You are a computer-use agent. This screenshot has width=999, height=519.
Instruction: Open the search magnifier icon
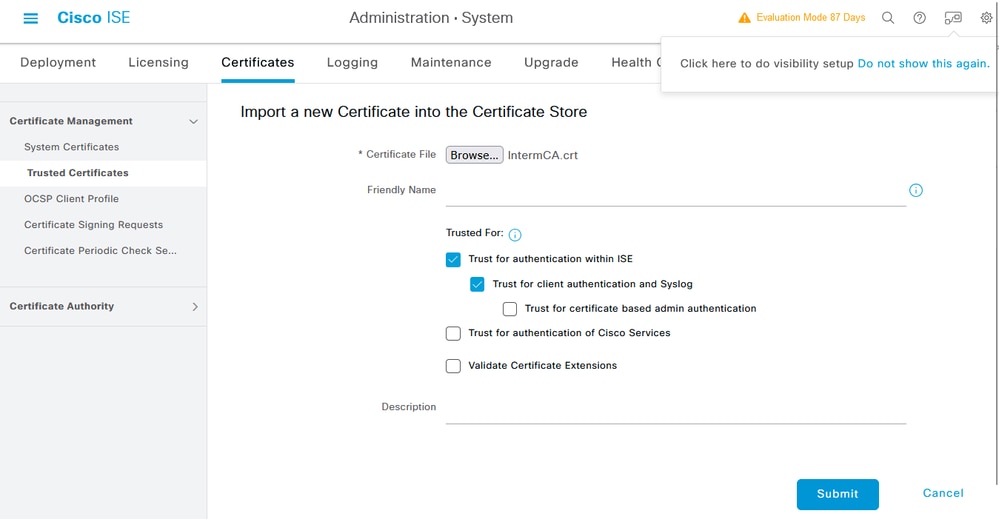coord(888,18)
